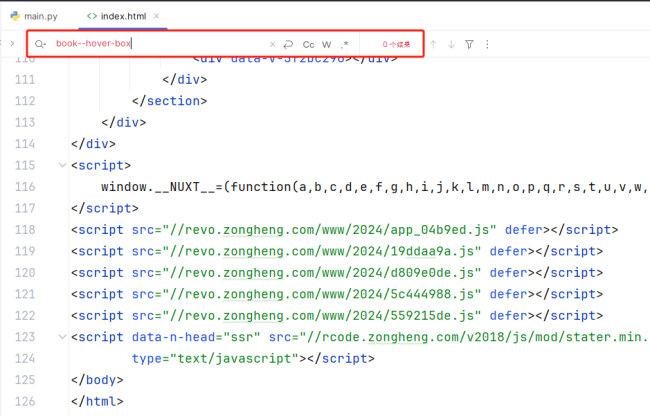
Task: Click the 19ddaa9a.js script line
Action: click(337, 251)
